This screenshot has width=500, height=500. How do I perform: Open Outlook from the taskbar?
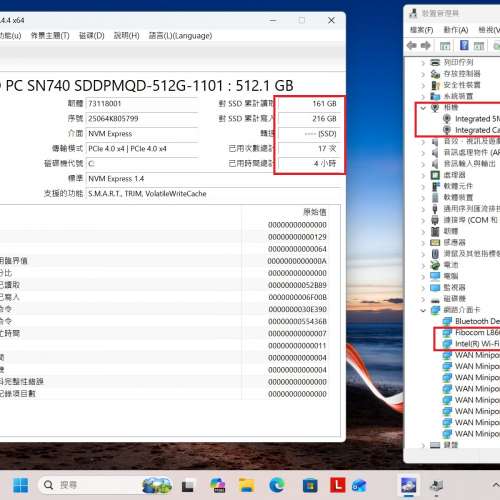pyautogui.click(x=359, y=485)
